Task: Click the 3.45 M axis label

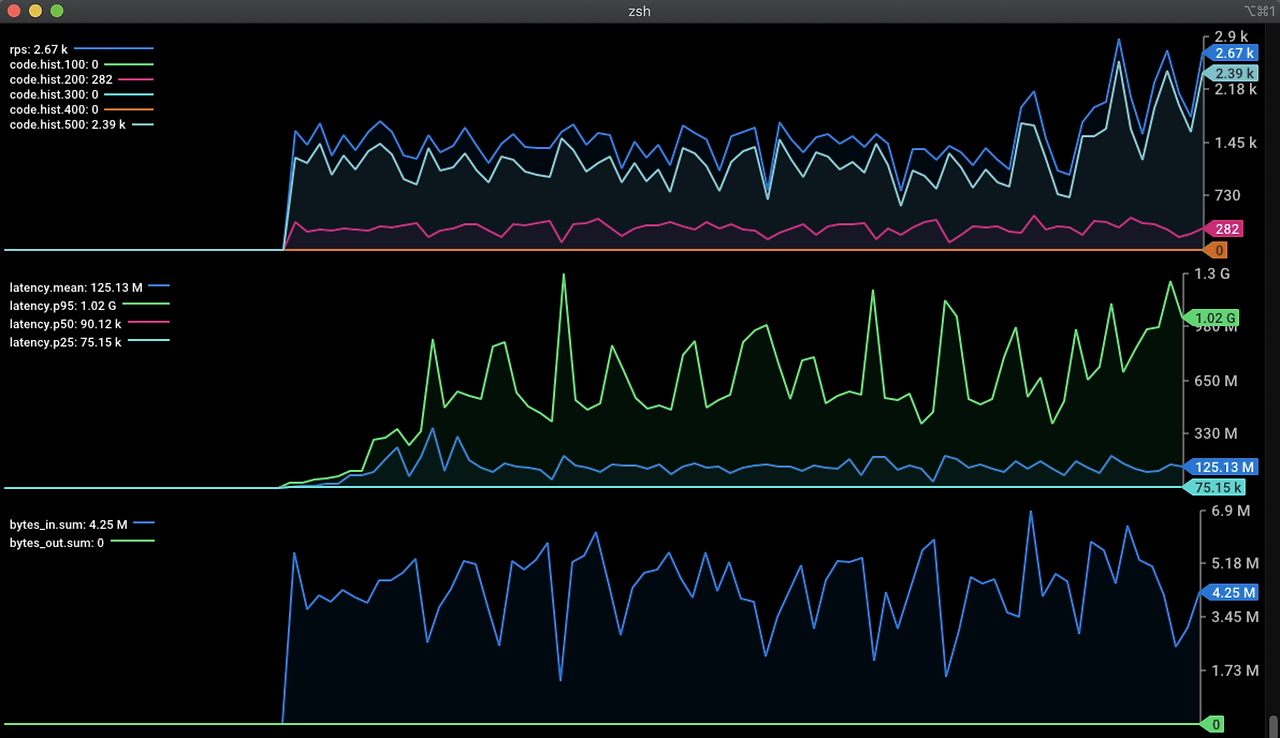Action: (x=1234, y=617)
